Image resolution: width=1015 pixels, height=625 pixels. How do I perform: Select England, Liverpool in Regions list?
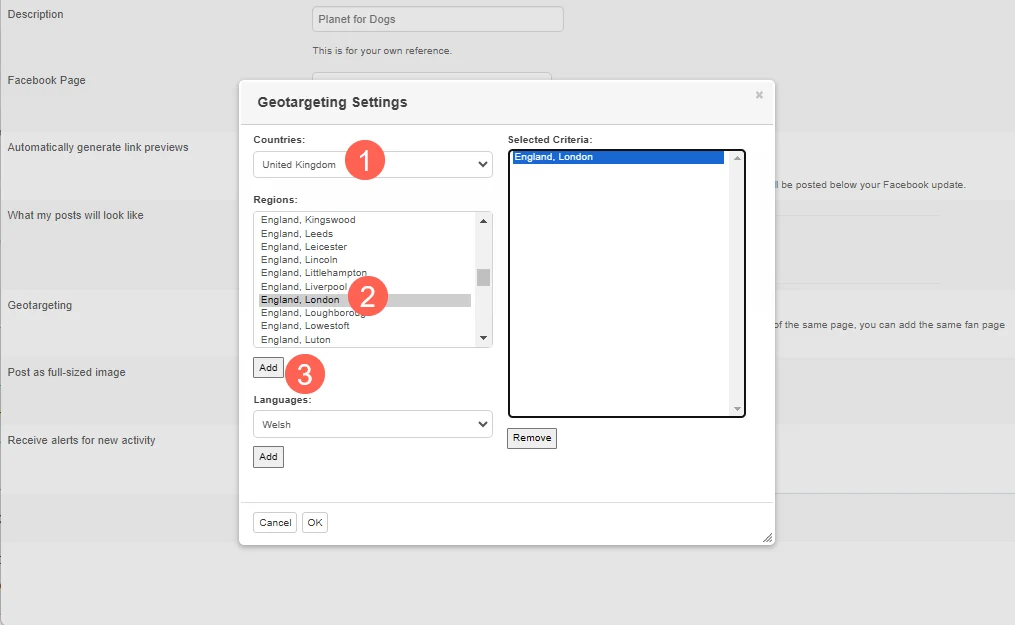tap(303, 287)
